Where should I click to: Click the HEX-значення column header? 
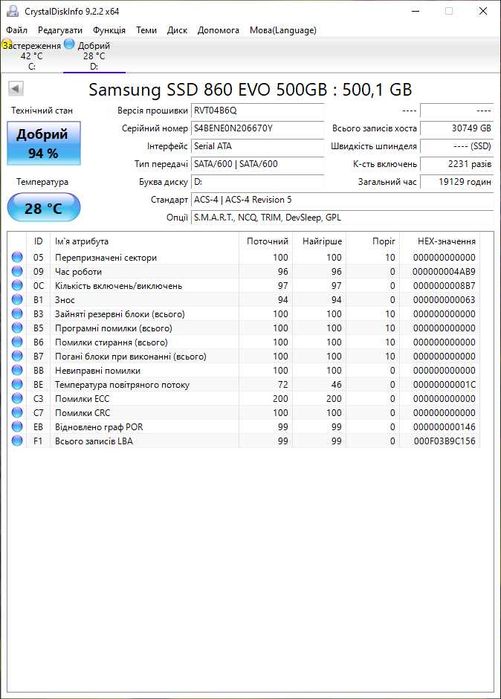click(440, 241)
